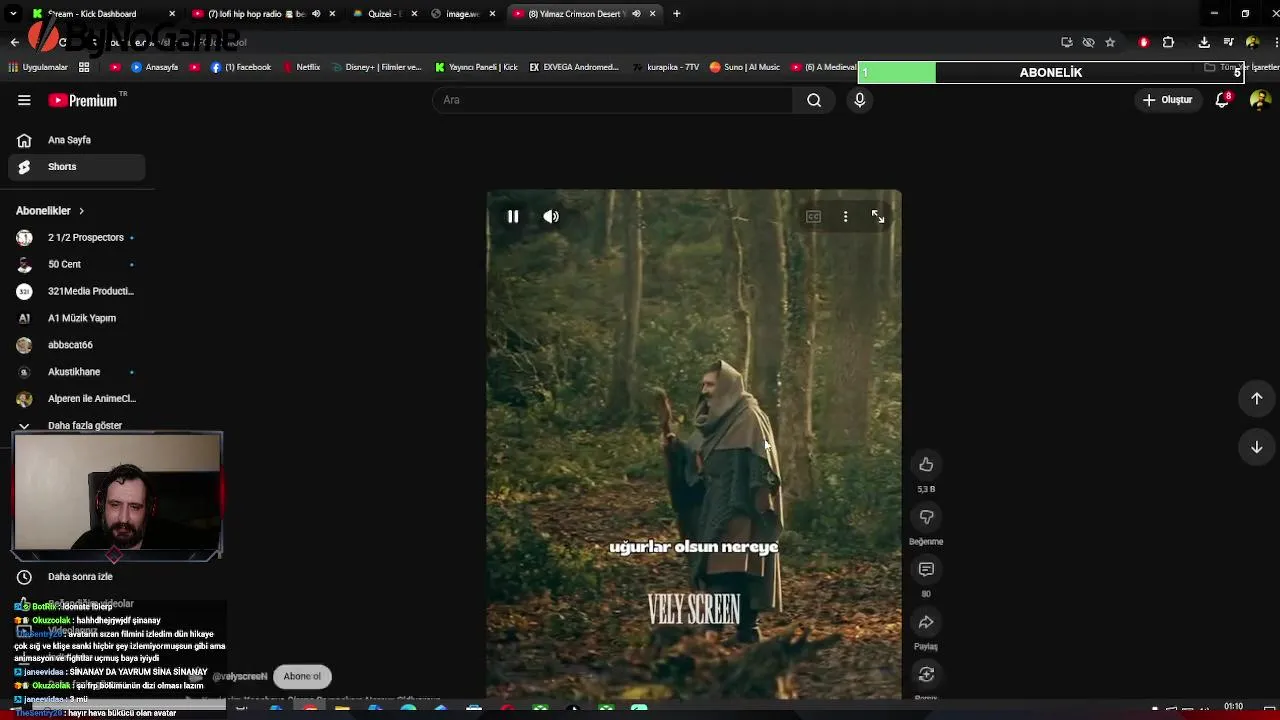
Task: Open Daha sonra izle playlist
Action: coord(76,577)
